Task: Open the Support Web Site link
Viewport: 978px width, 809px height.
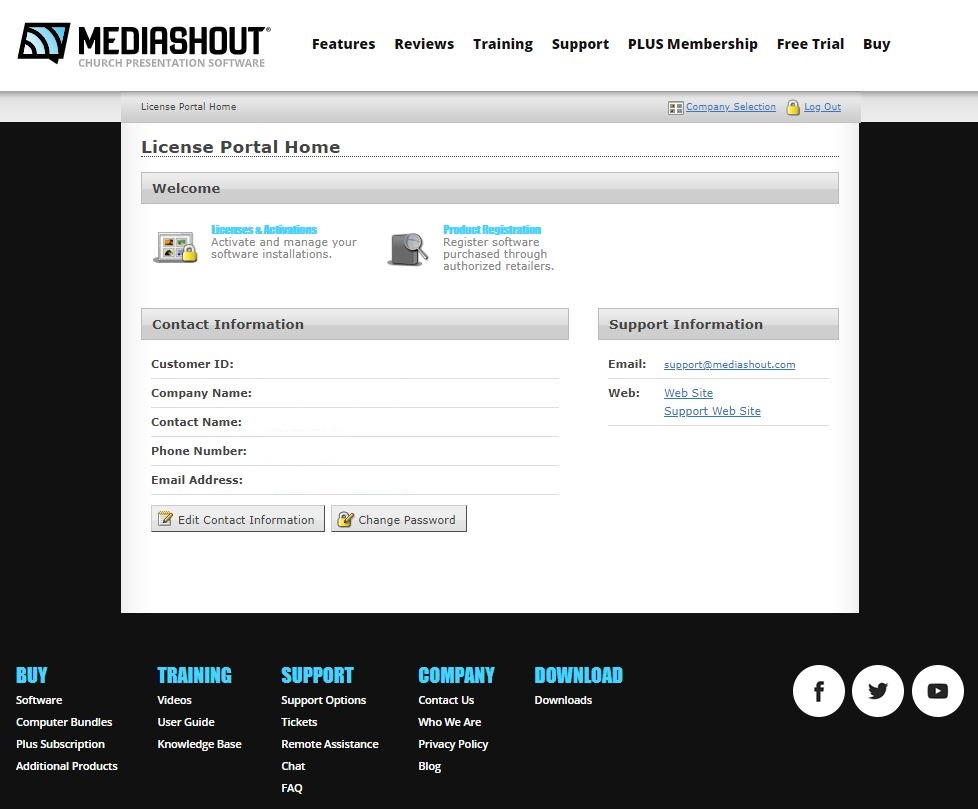Action: pyautogui.click(x=712, y=411)
